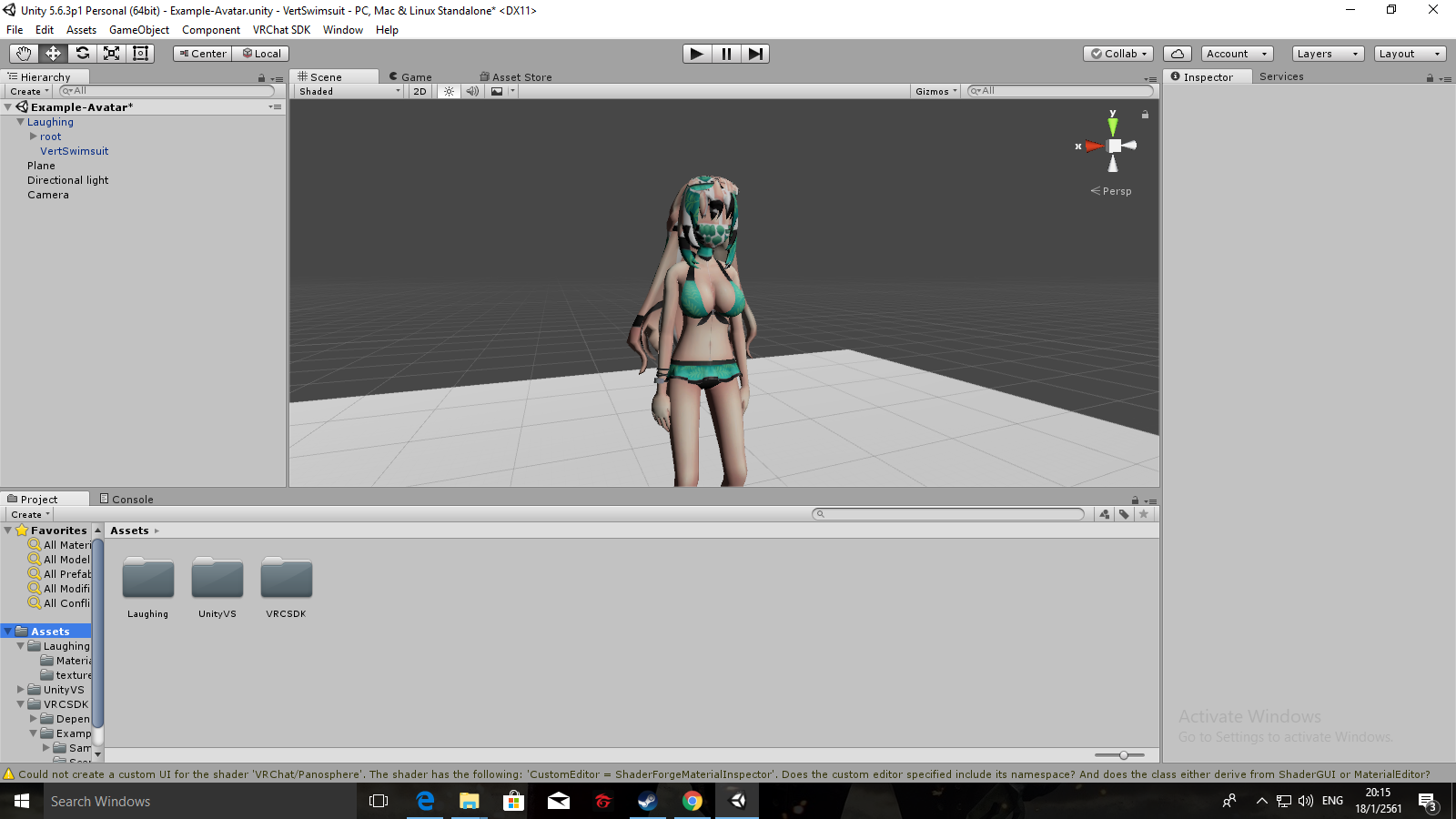Search by label icon in Project
The width and height of the screenshot is (1456, 819).
[x=1124, y=514]
